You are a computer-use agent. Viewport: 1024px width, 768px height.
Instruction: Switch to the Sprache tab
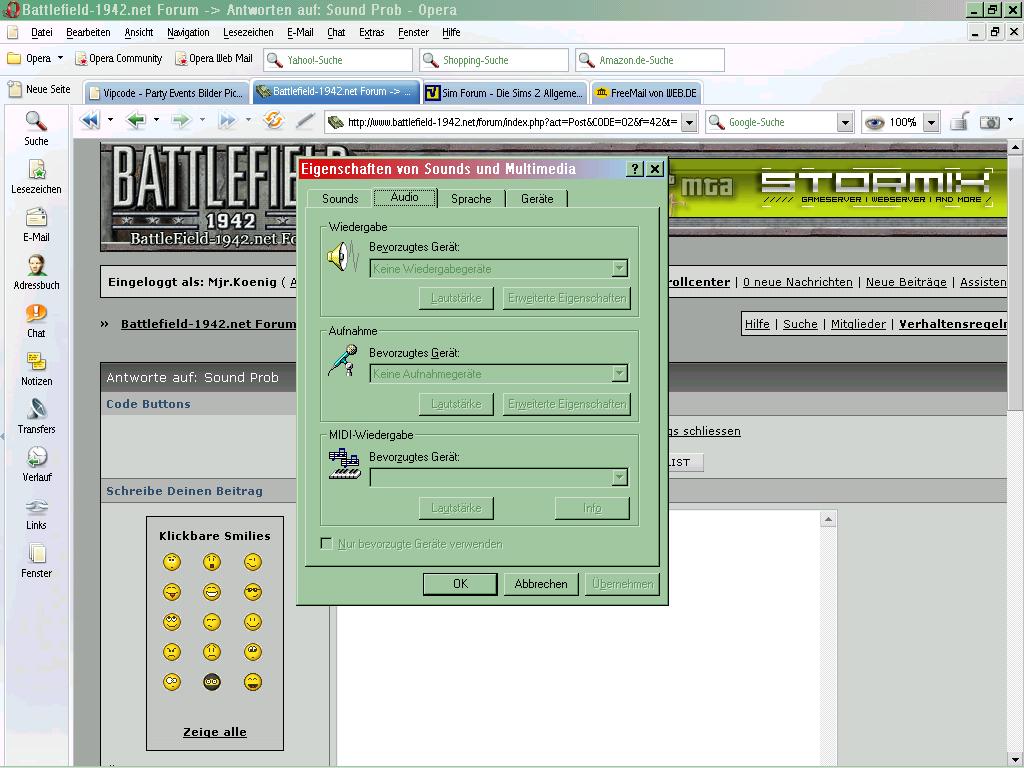(x=471, y=199)
